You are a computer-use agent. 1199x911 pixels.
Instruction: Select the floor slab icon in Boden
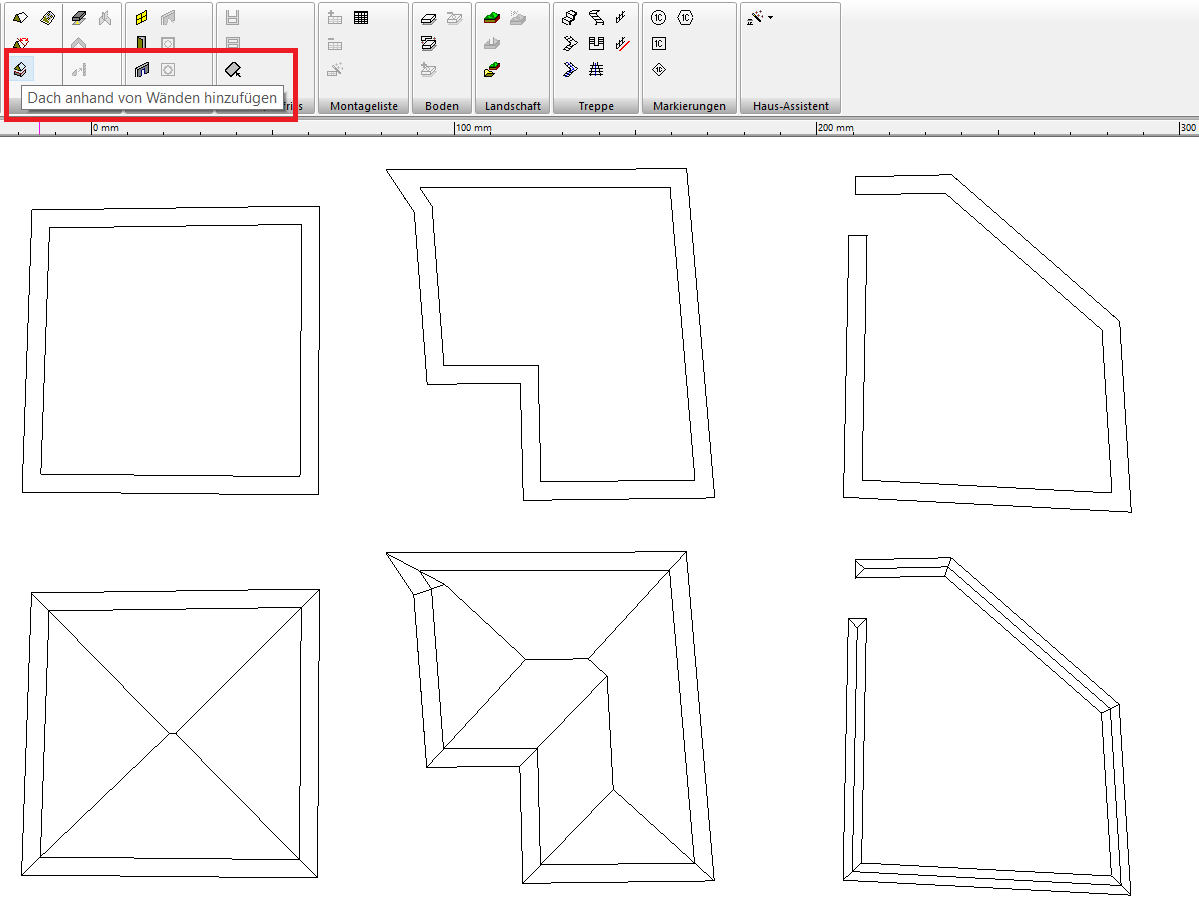coord(428,18)
